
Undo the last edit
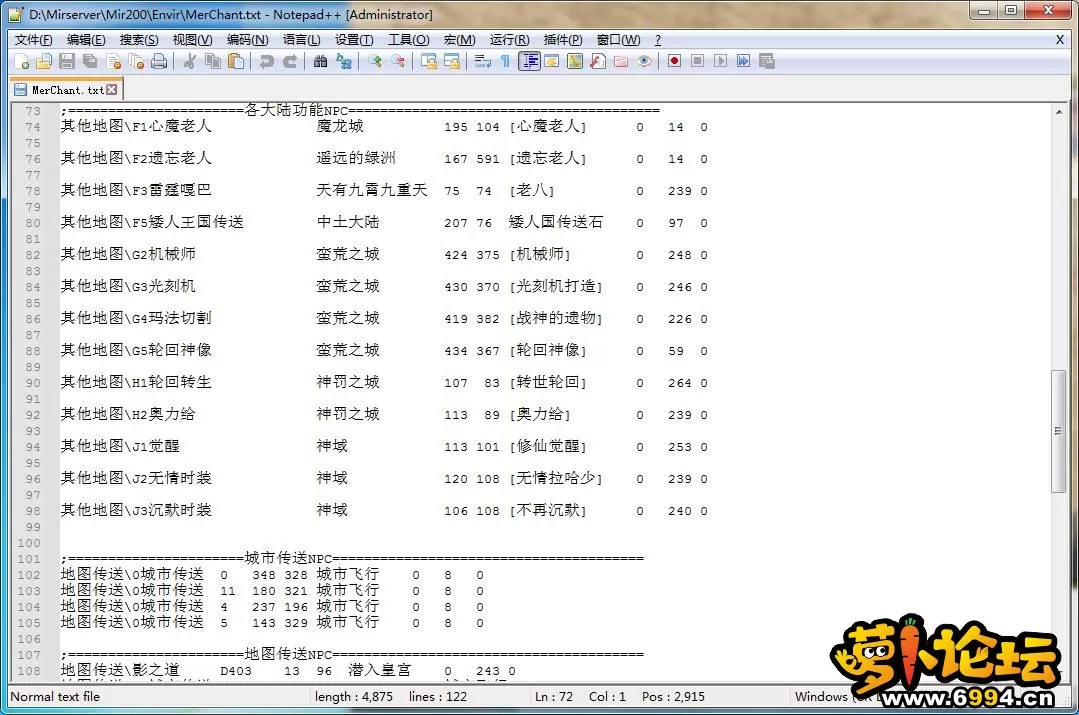tap(266, 61)
